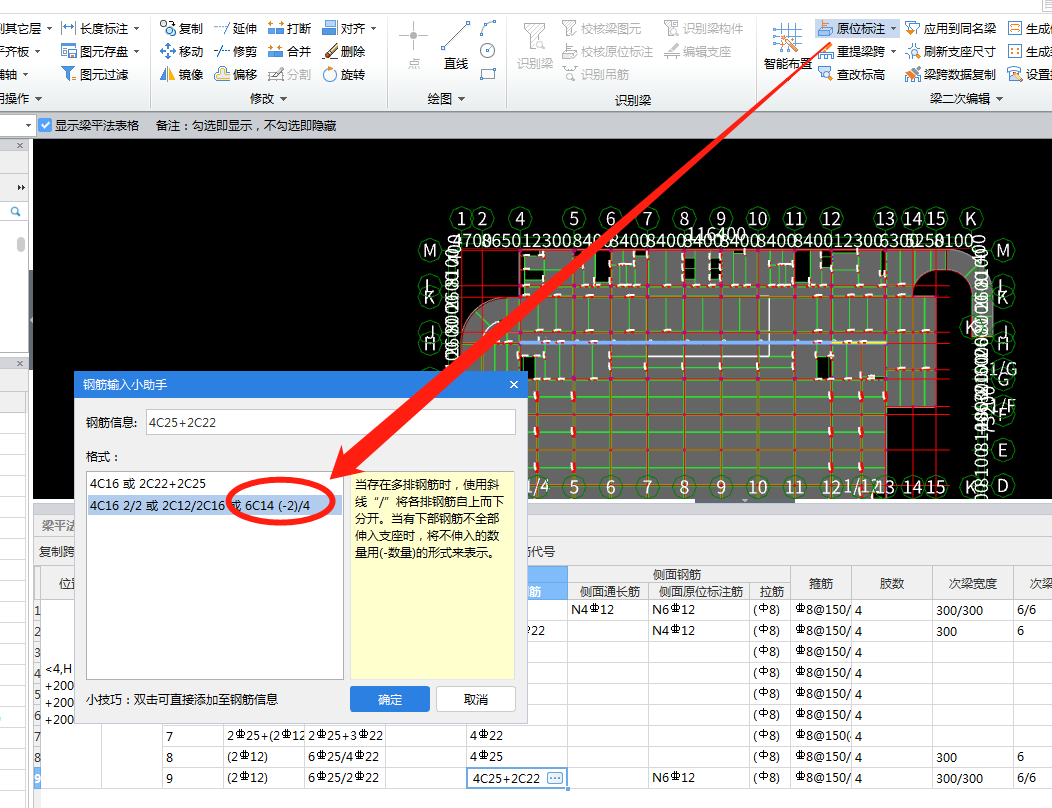Select the 删除 (delete) tool
Image resolution: width=1052 pixels, height=808 pixels.
(344, 51)
